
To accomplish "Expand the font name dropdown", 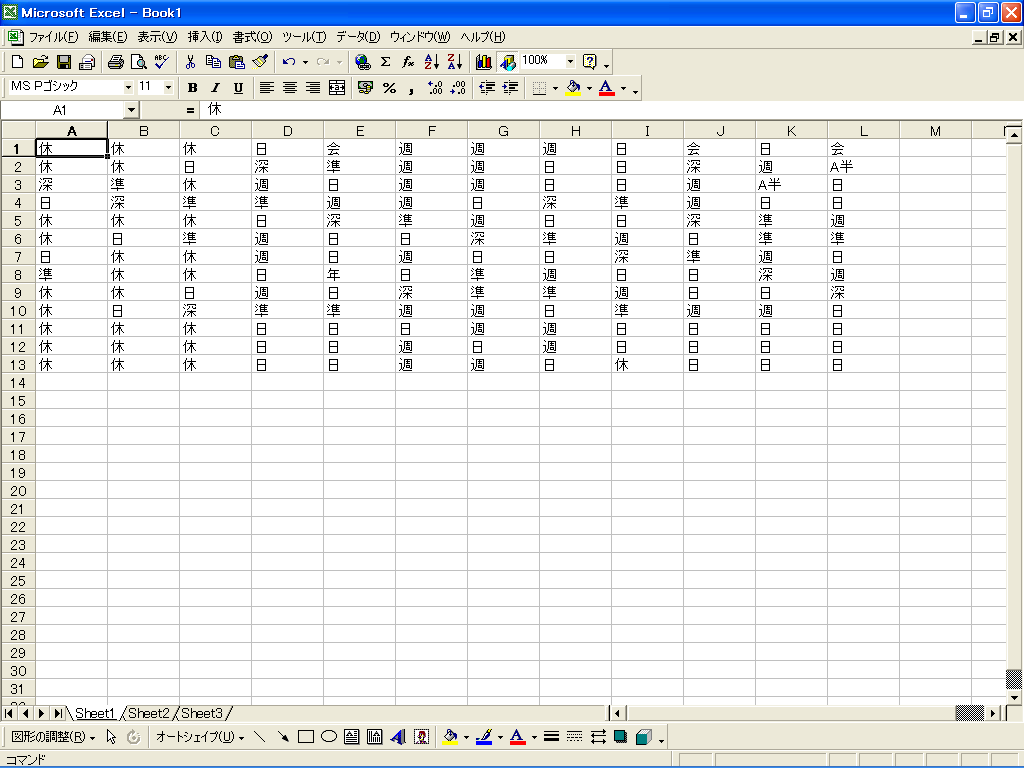I will [128, 87].
